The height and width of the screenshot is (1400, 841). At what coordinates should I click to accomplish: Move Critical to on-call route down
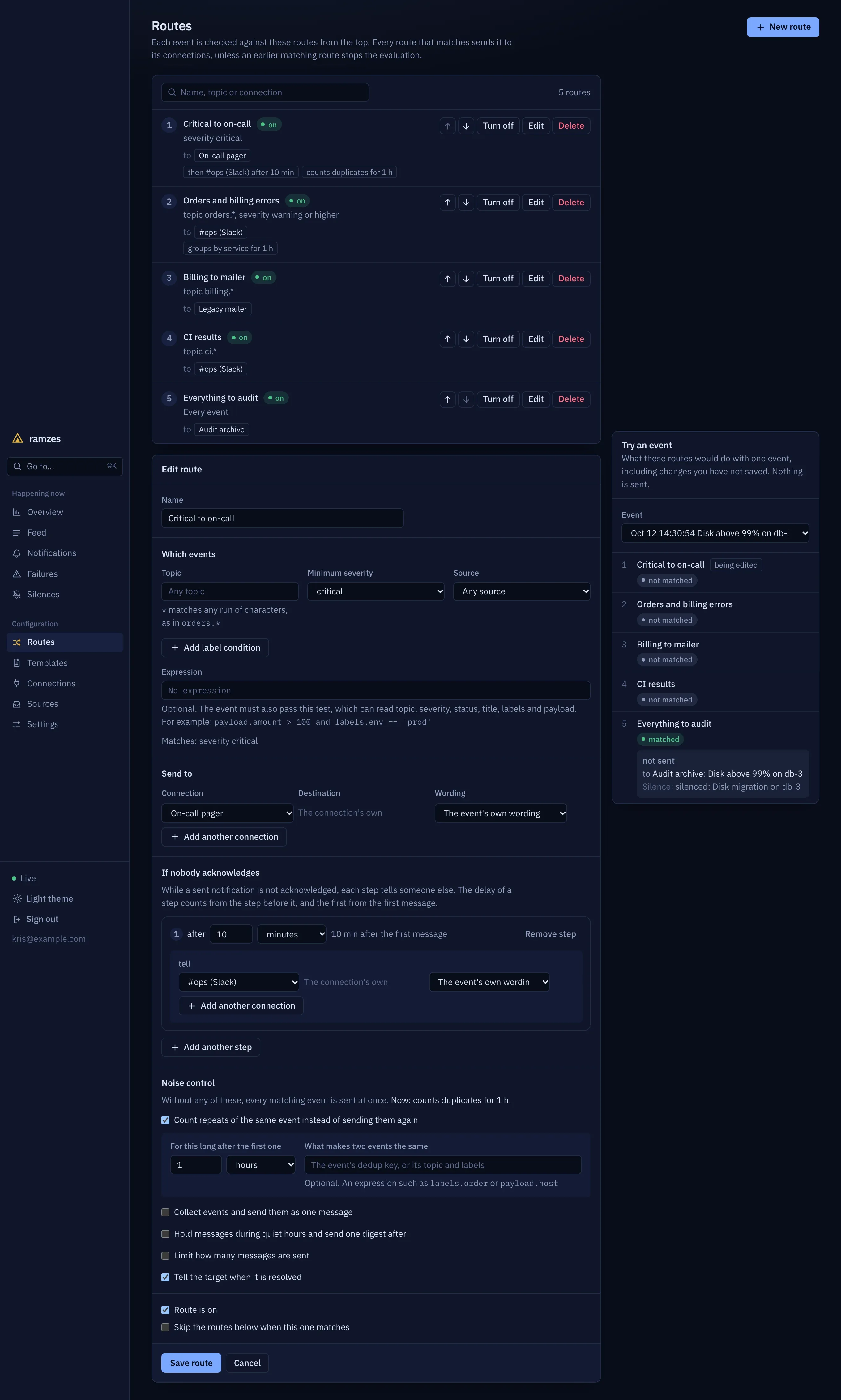point(466,126)
